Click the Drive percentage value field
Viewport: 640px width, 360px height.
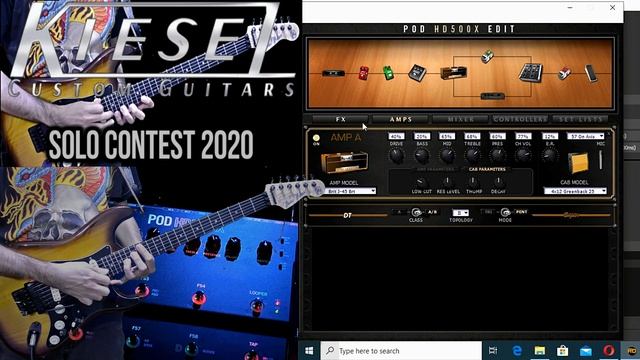(x=396, y=136)
